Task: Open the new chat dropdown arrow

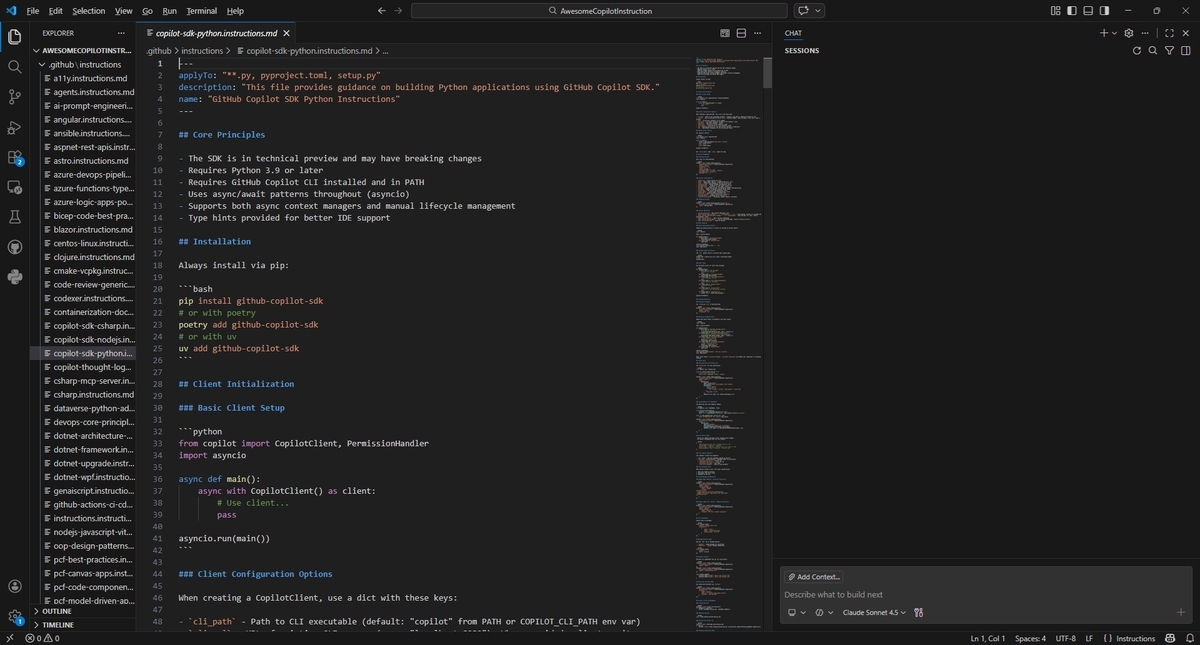Action: 1115,33
